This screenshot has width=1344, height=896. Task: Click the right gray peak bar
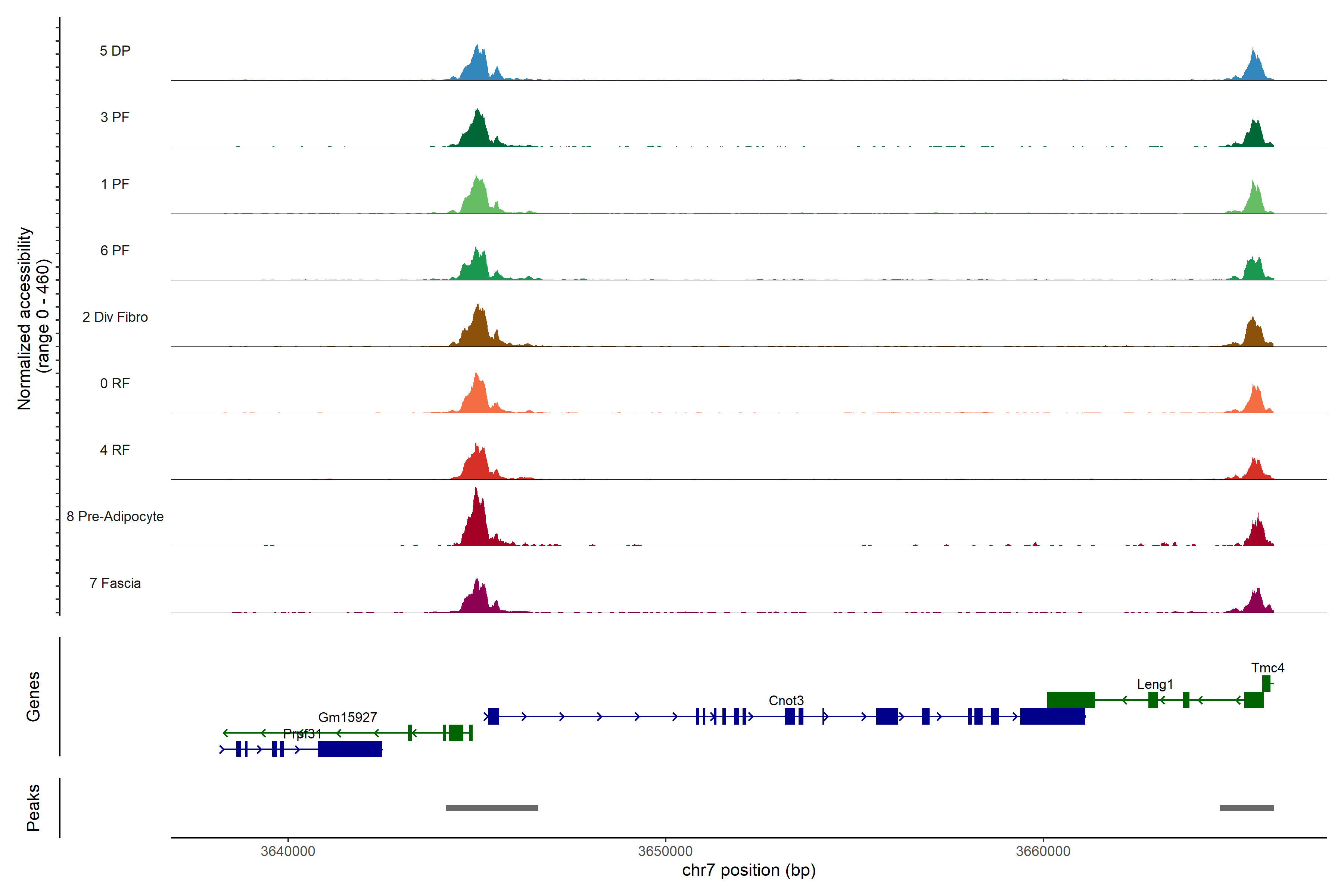click(x=1246, y=808)
